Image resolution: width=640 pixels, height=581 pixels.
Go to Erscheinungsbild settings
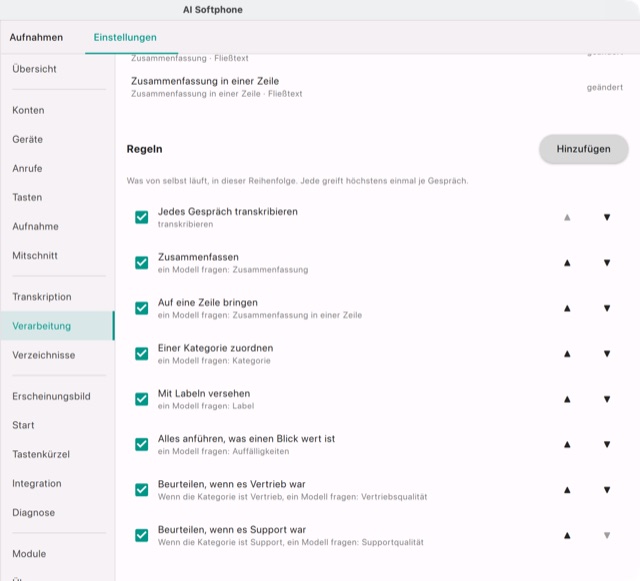57,396
